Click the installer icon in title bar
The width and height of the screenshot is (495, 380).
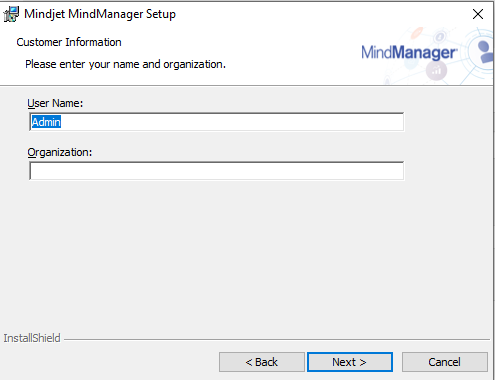click(11, 14)
